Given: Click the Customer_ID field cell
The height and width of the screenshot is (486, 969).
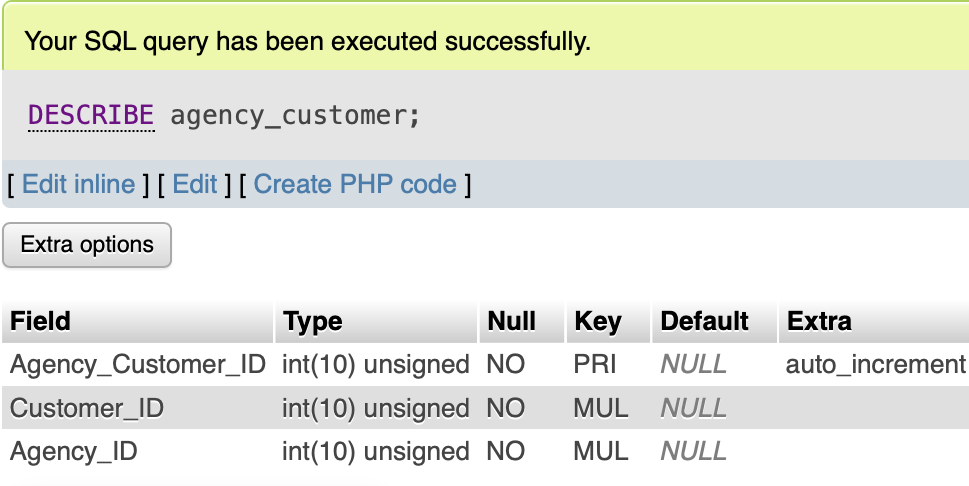Looking at the screenshot, I should (x=87, y=408).
